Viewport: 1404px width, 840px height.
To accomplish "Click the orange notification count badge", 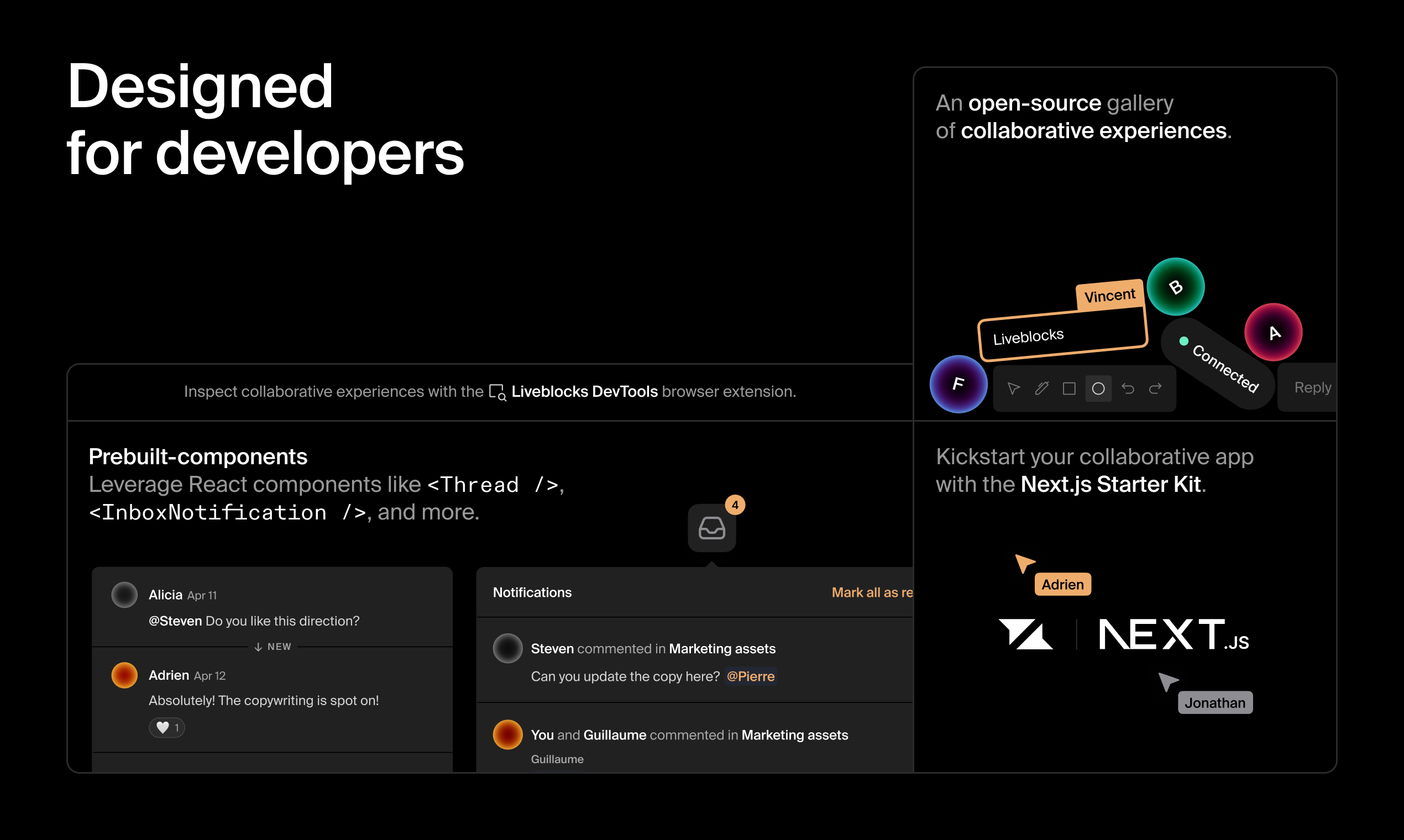I will point(735,505).
